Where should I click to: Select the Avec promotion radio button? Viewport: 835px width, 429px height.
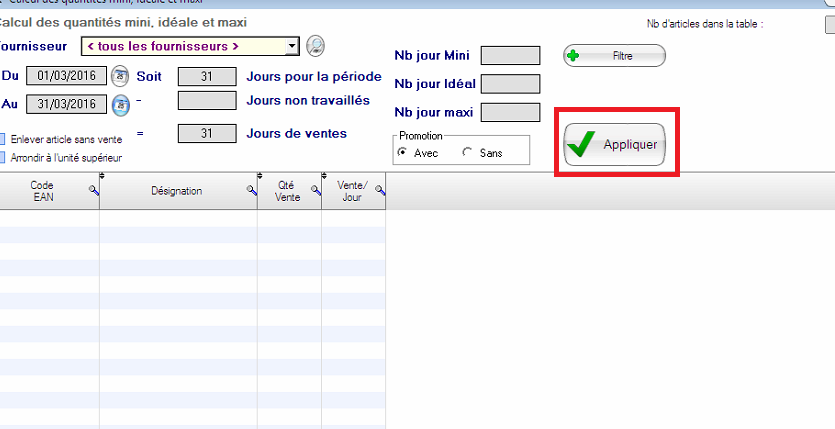point(403,153)
